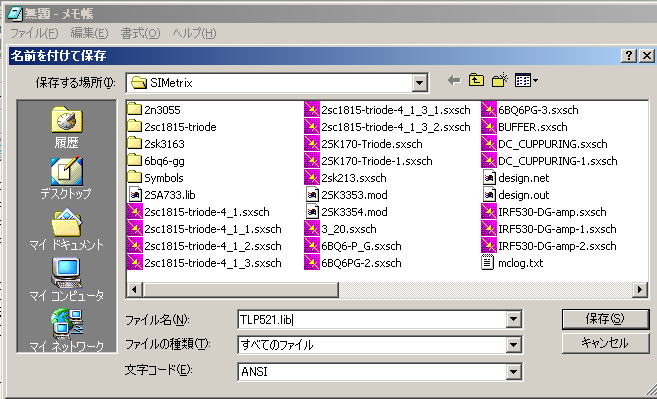Click the 保存(S) save button
This screenshot has height=399, width=657.
[x=605, y=319]
